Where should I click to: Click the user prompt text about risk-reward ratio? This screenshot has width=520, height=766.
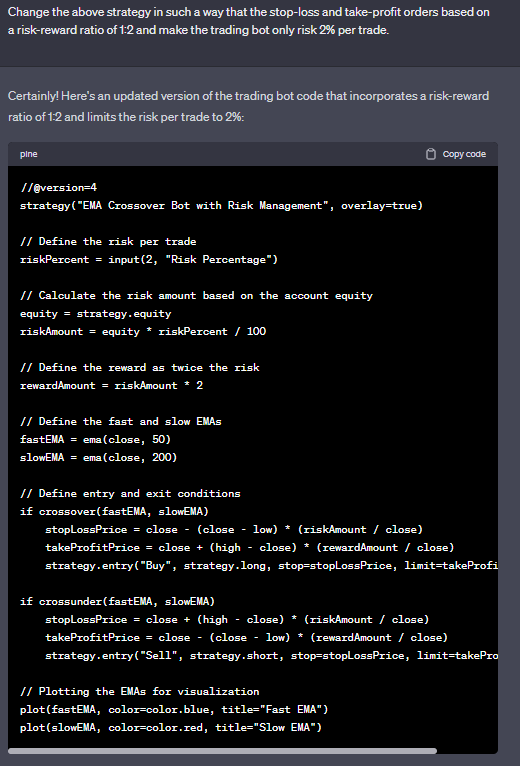(249, 21)
